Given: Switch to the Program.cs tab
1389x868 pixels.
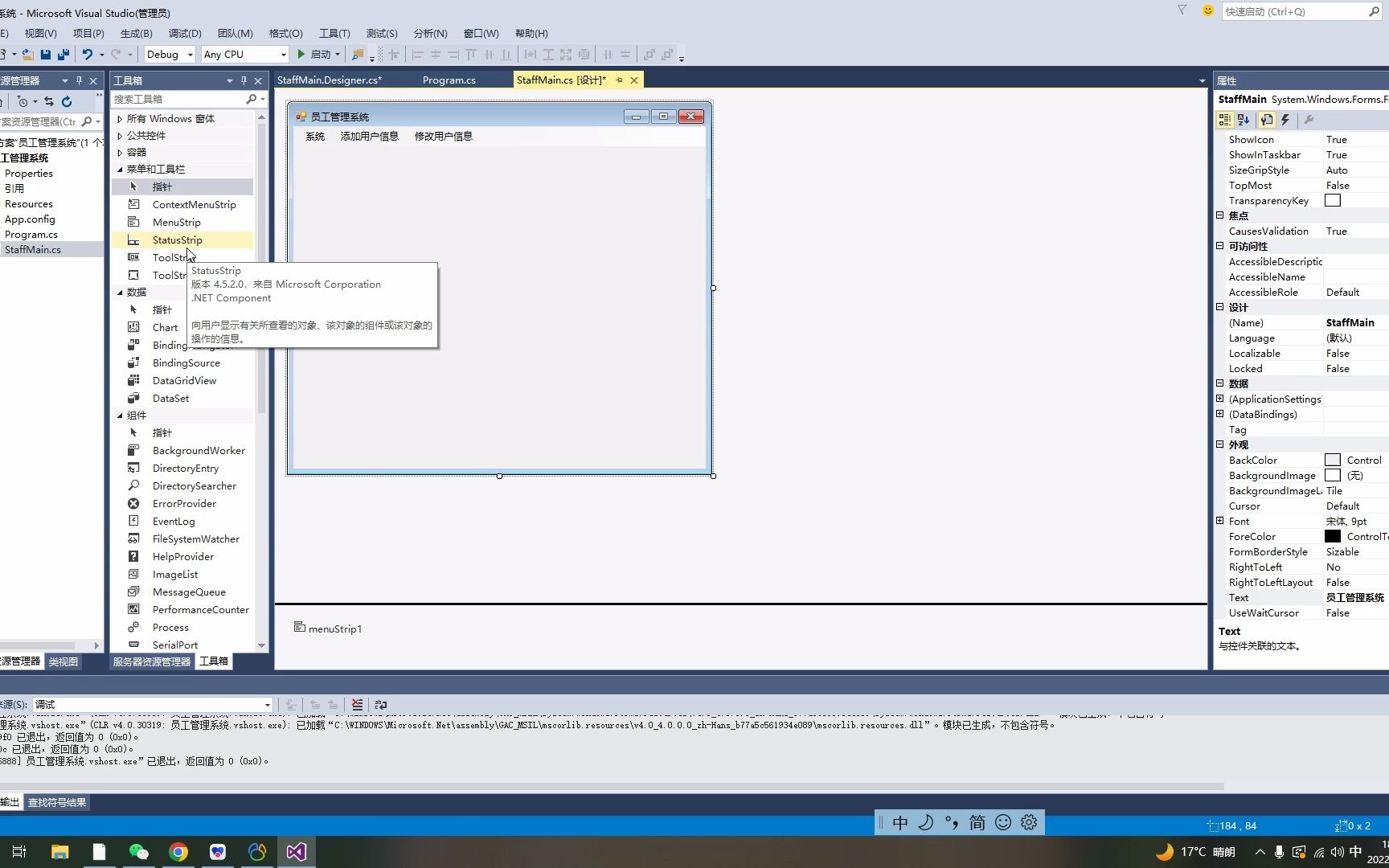Looking at the screenshot, I should click(x=449, y=80).
